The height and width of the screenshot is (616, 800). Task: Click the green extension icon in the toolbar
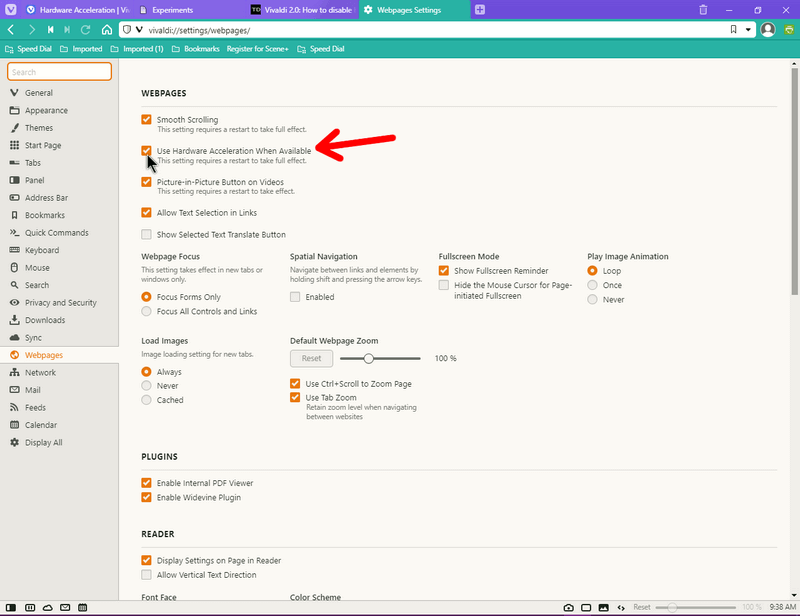[x=789, y=30]
